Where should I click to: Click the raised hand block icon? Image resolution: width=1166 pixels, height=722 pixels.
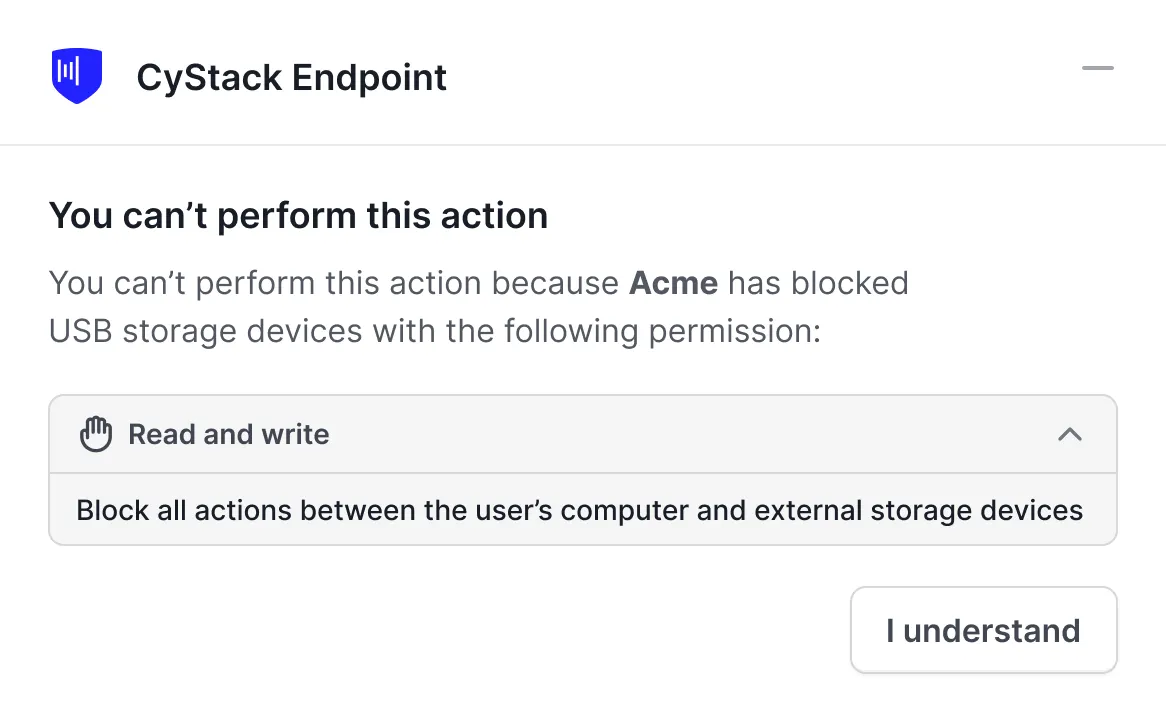point(96,435)
